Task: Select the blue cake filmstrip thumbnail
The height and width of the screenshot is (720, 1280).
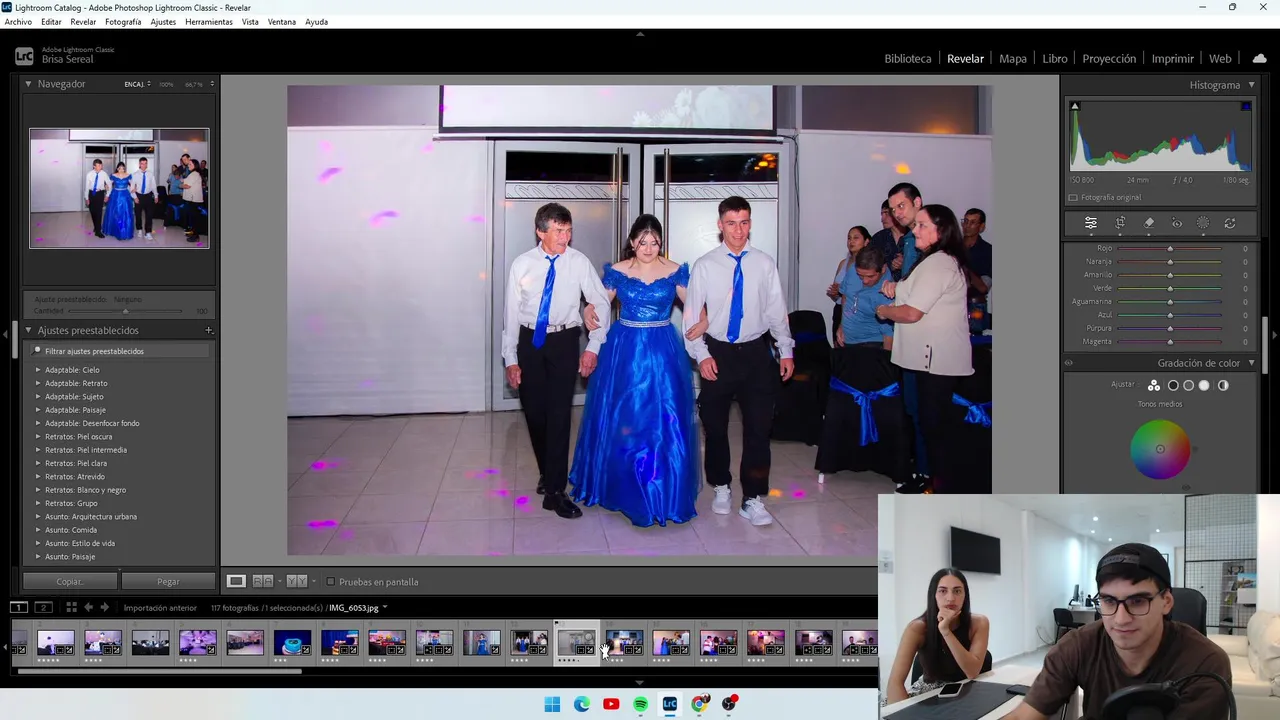Action: 292,643
